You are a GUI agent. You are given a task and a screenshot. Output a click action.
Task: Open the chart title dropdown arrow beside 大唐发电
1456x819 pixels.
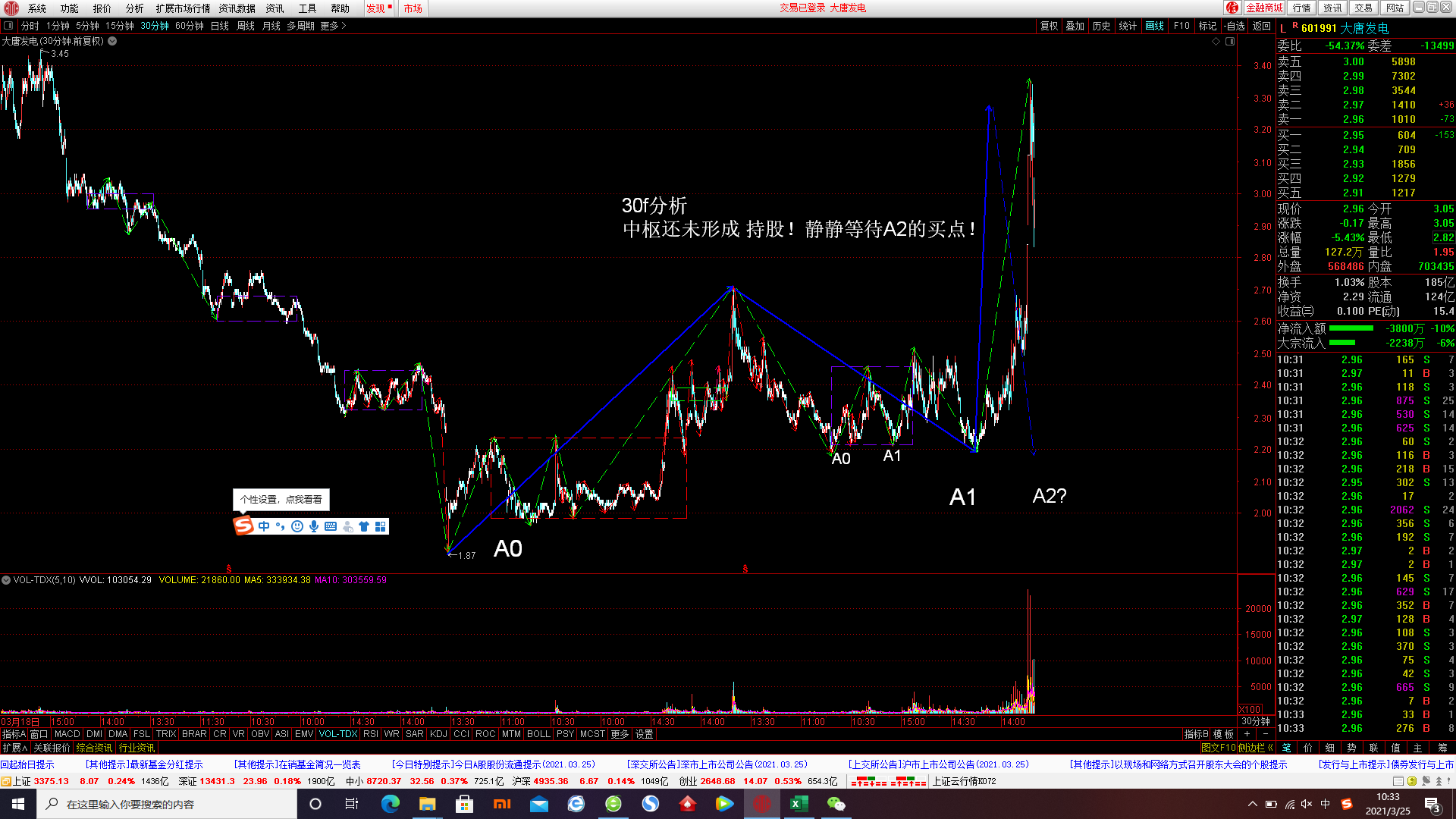(112, 41)
